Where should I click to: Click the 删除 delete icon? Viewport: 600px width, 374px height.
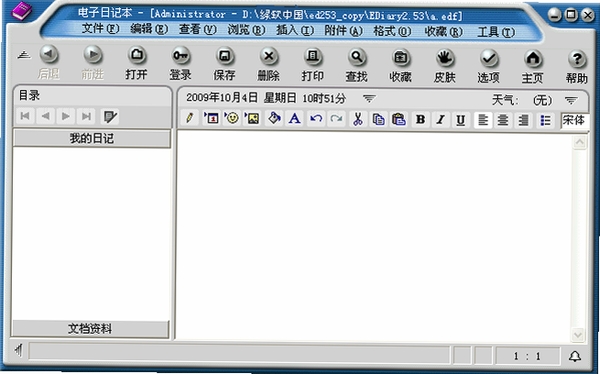[269, 57]
